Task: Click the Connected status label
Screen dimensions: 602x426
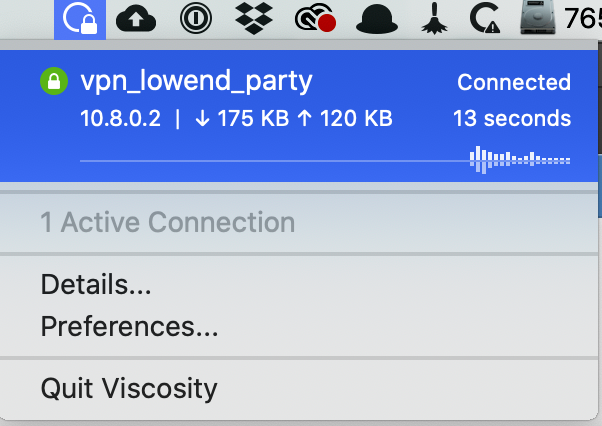Action: click(514, 82)
